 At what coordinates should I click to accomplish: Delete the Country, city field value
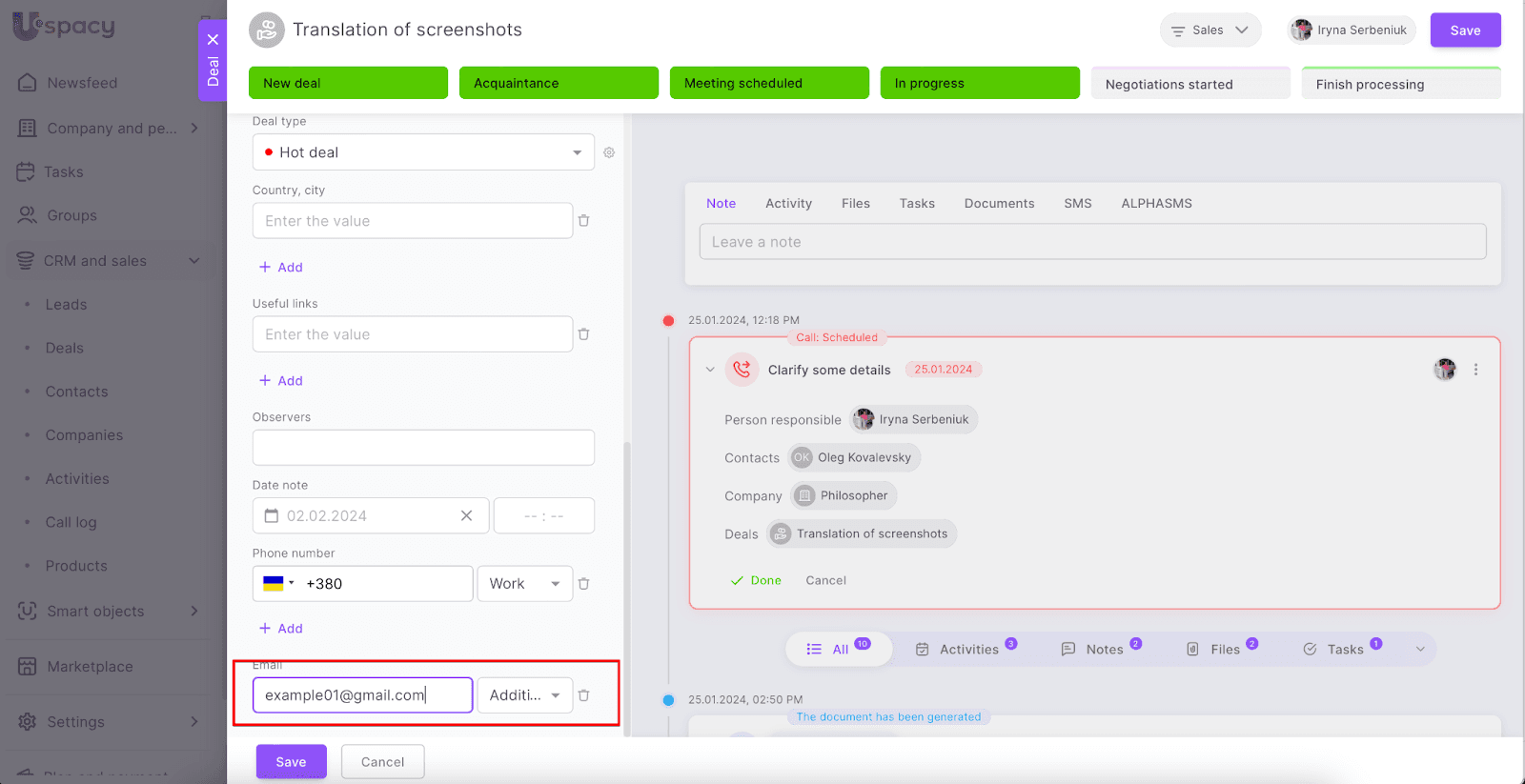584,221
